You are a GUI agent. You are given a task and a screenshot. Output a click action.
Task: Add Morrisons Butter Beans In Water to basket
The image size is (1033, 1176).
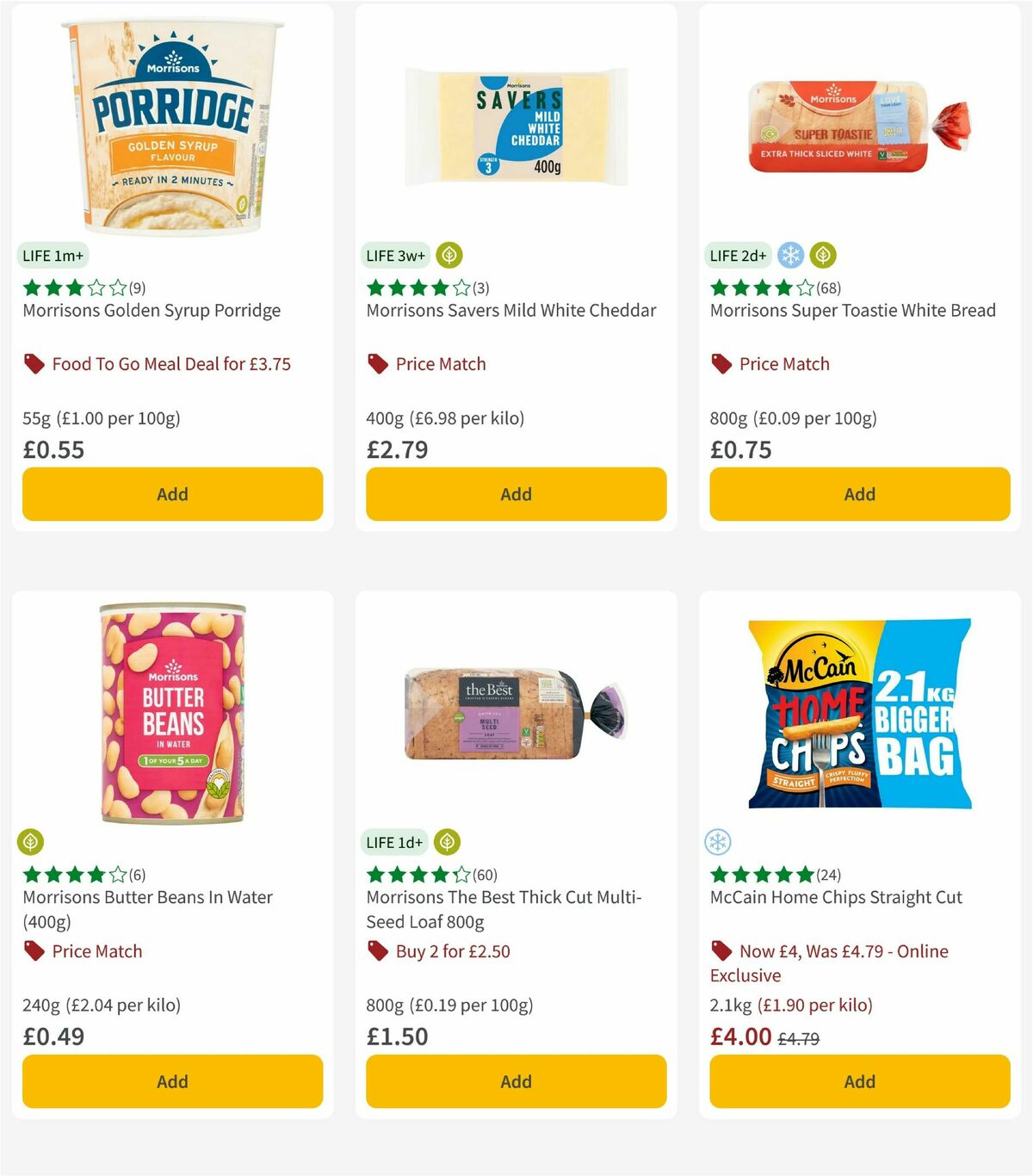(x=172, y=1081)
